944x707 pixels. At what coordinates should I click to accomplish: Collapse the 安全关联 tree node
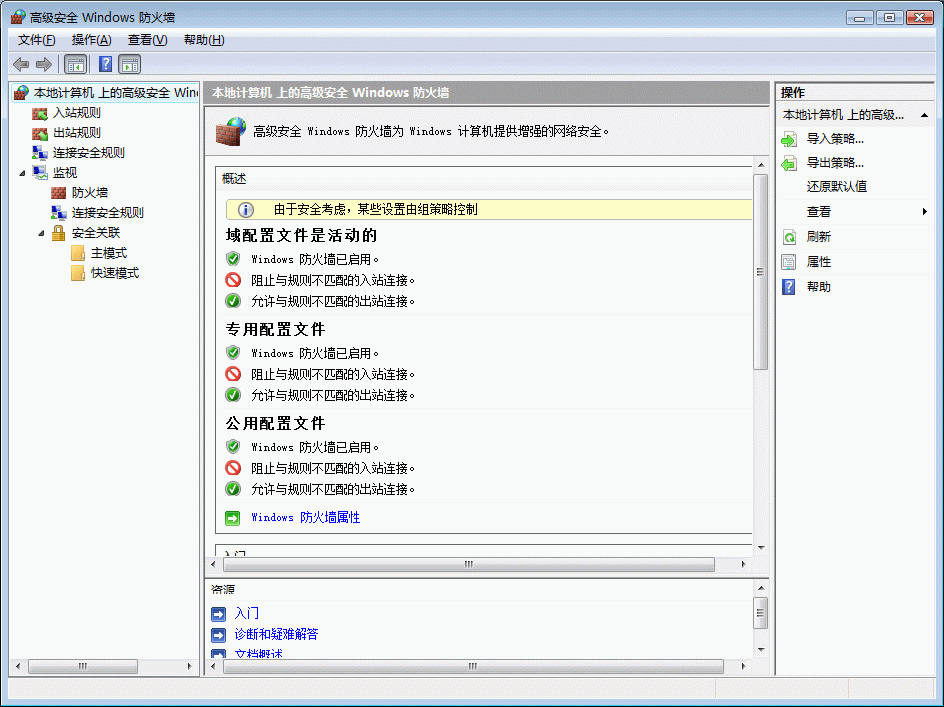tap(42, 232)
